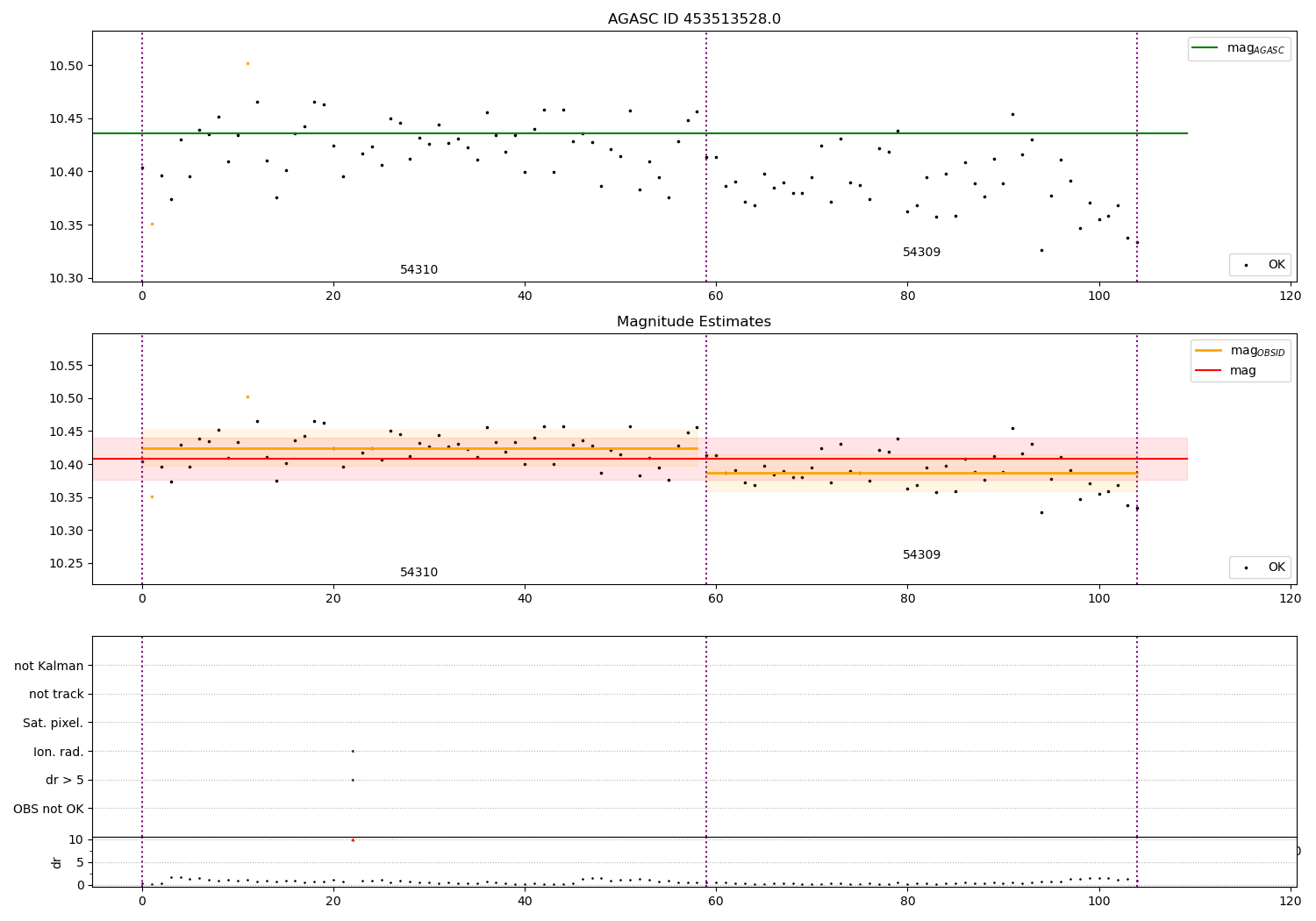Click the OK legend entry in the top plot
The height and width of the screenshot is (921, 1316).
pos(1260,265)
